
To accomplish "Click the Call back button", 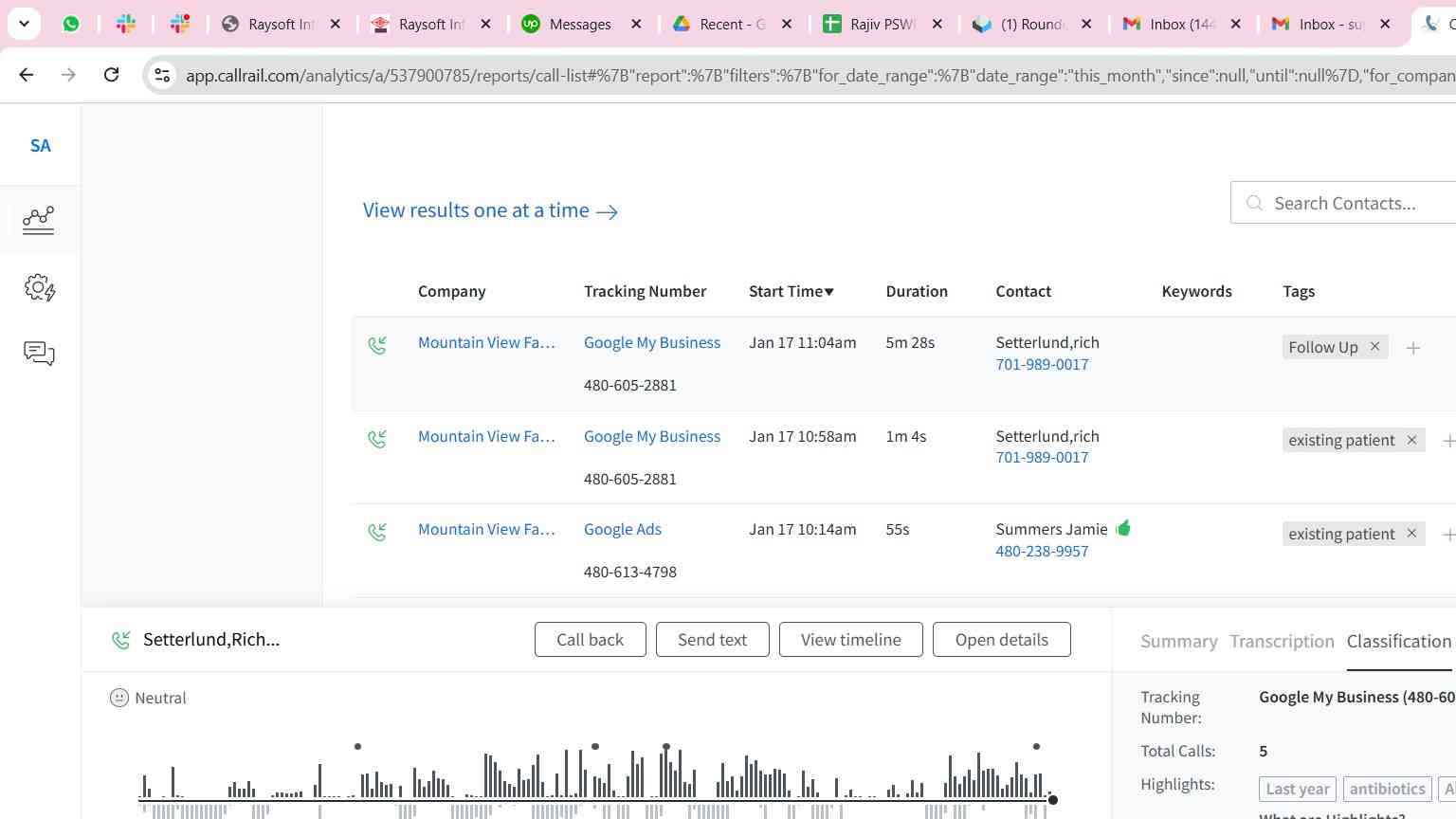I will tap(590, 640).
